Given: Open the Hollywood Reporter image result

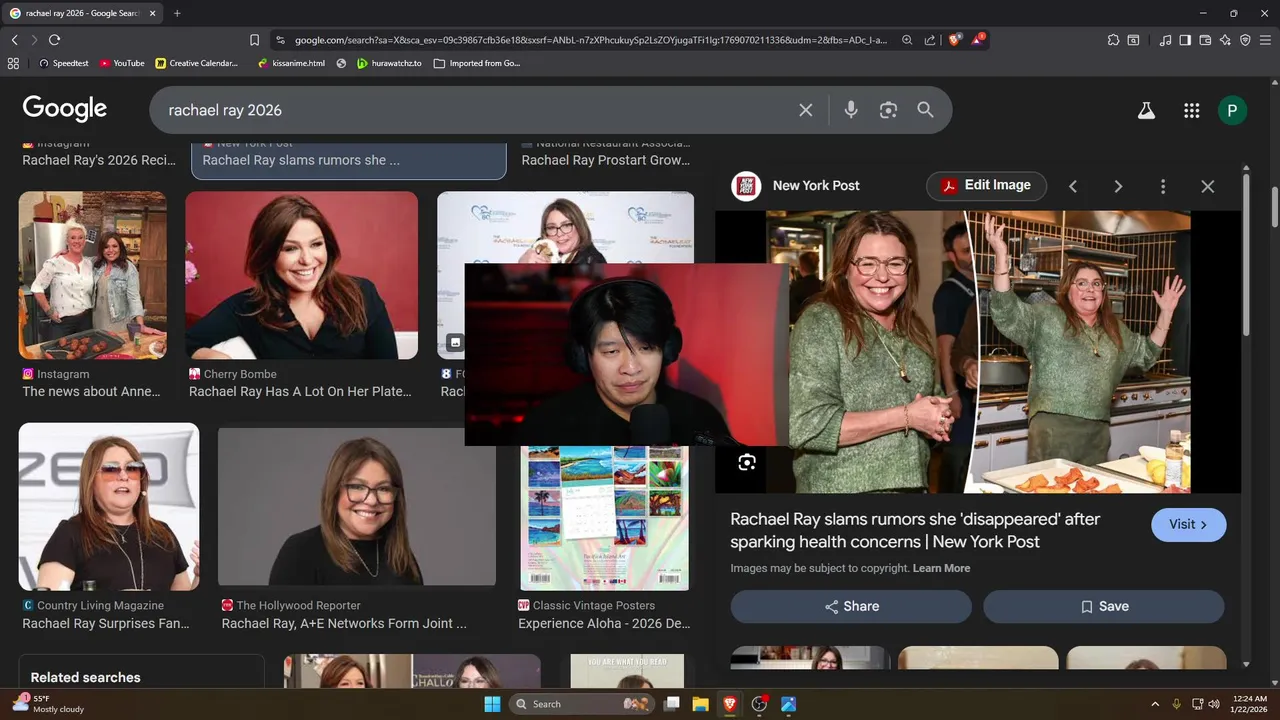Looking at the screenshot, I should click(357, 507).
